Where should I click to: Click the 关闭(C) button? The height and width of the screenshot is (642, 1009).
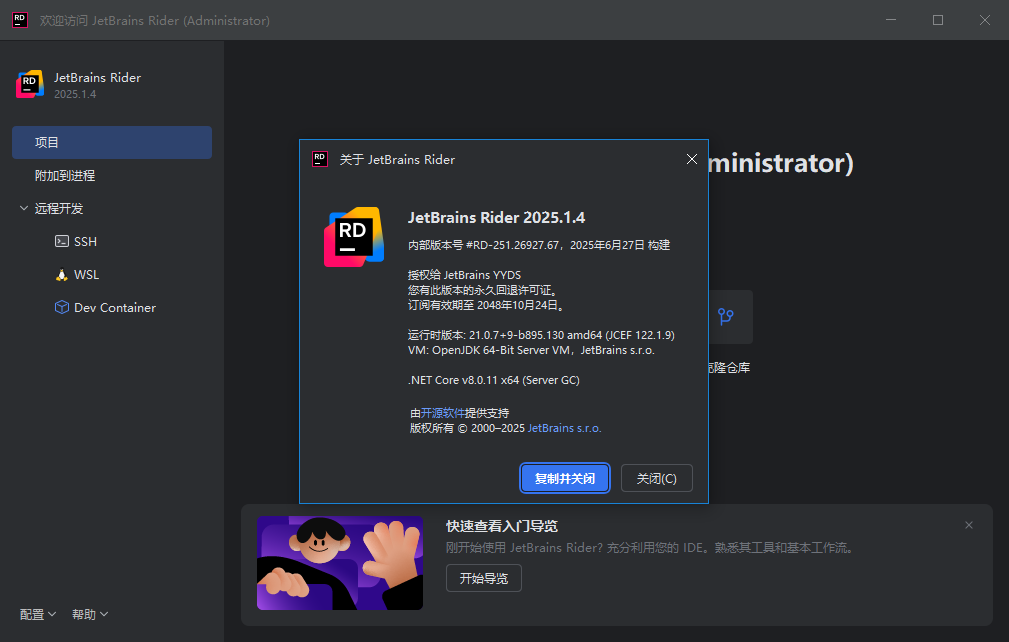click(x=656, y=478)
